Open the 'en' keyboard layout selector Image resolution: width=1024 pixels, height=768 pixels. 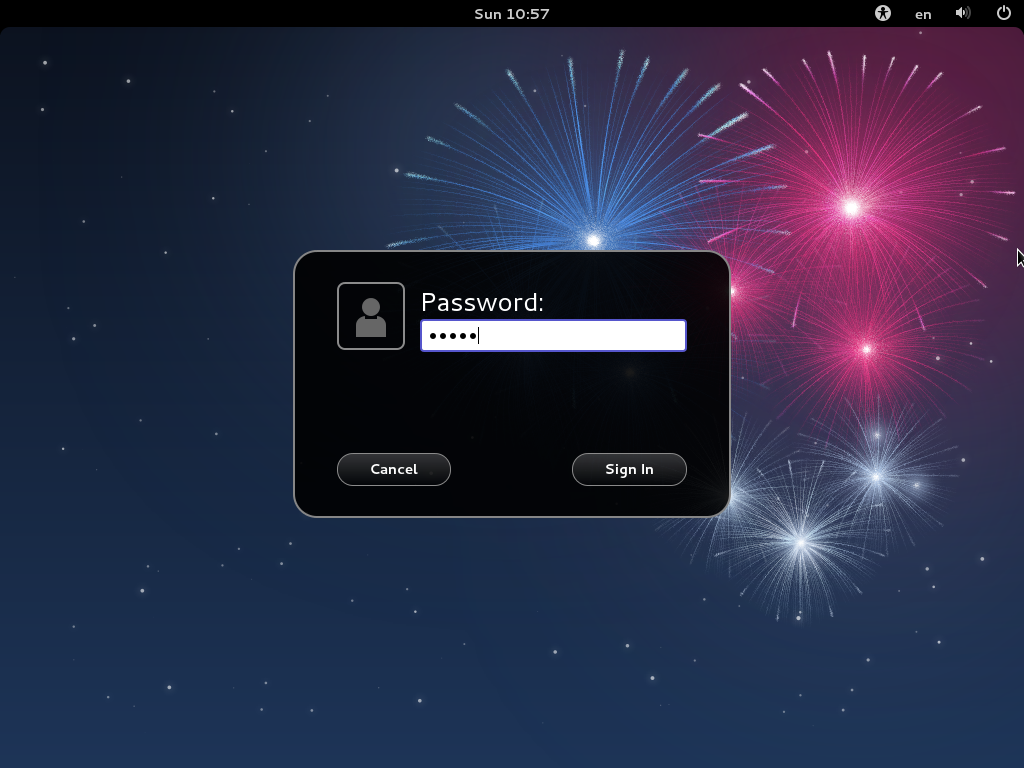923,14
